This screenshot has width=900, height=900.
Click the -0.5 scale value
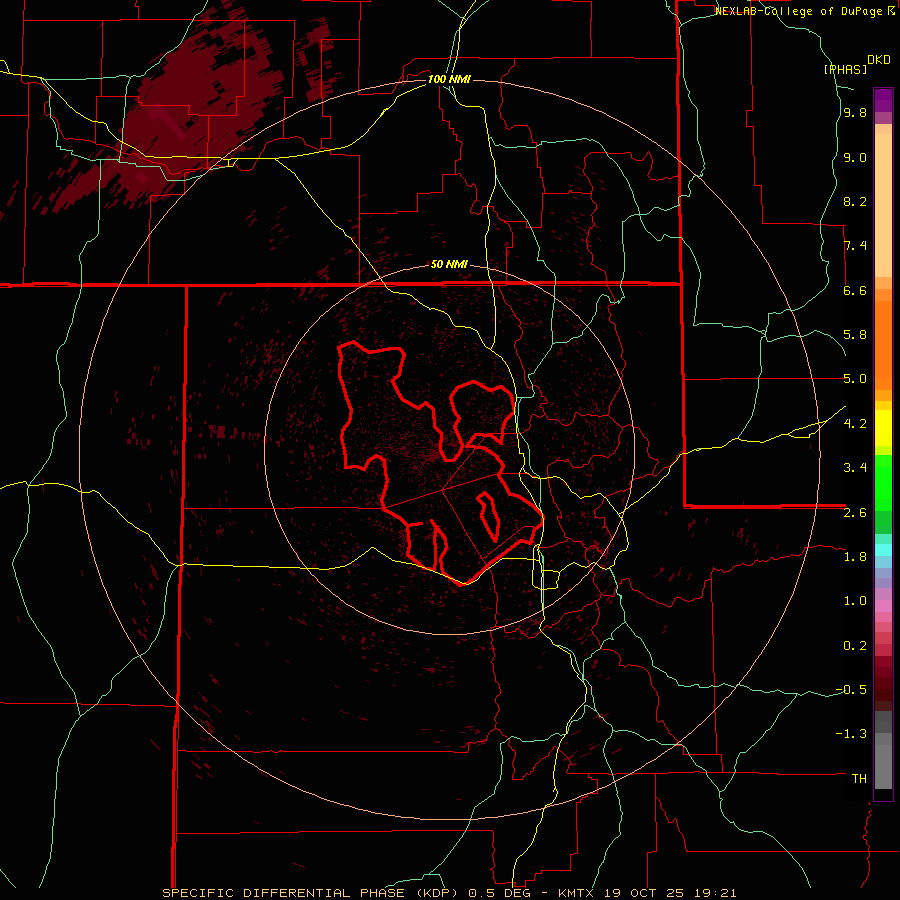[851, 690]
